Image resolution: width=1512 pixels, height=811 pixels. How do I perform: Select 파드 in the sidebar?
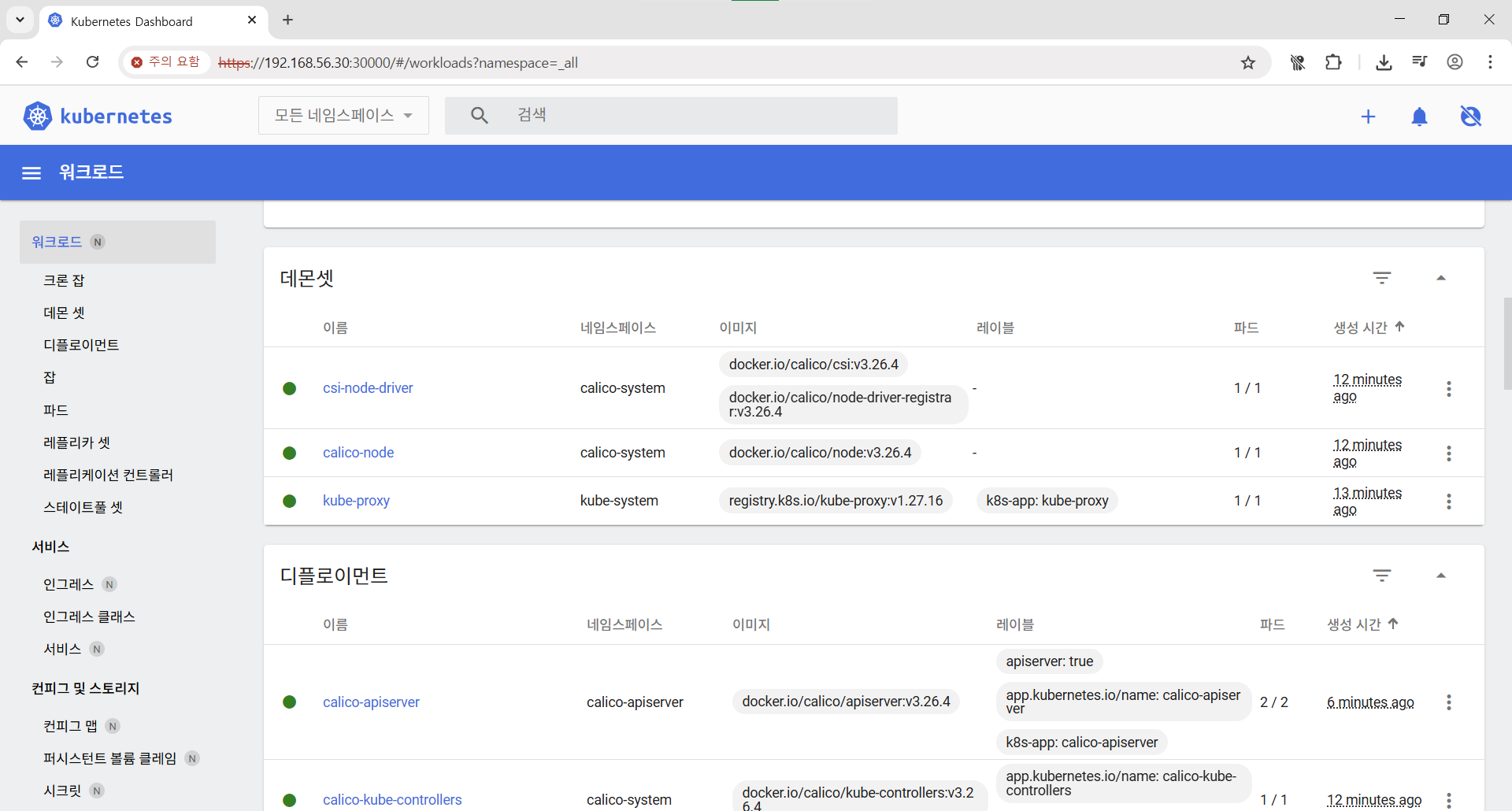(x=56, y=410)
